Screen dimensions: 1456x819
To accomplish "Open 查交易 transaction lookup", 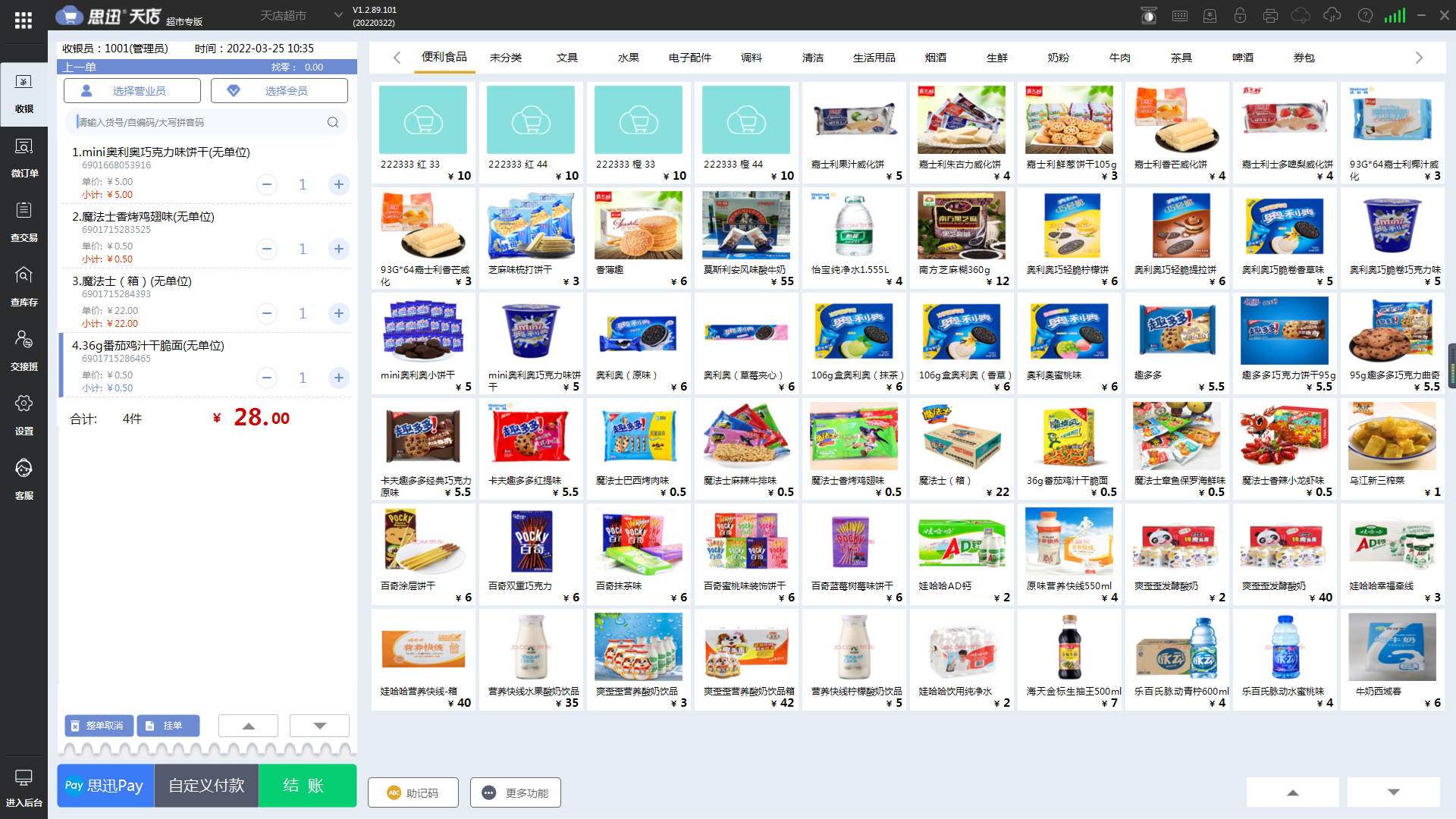I will [24, 222].
